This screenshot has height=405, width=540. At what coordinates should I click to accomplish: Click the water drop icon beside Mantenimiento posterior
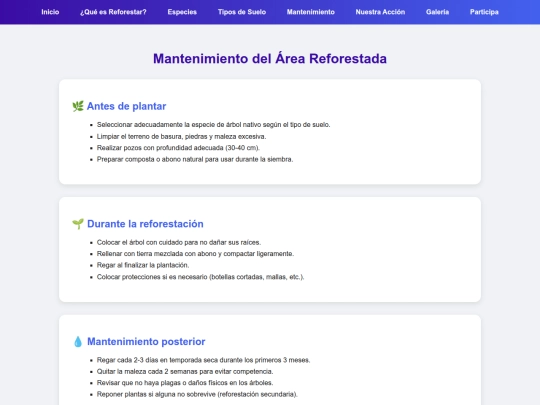click(x=78, y=342)
